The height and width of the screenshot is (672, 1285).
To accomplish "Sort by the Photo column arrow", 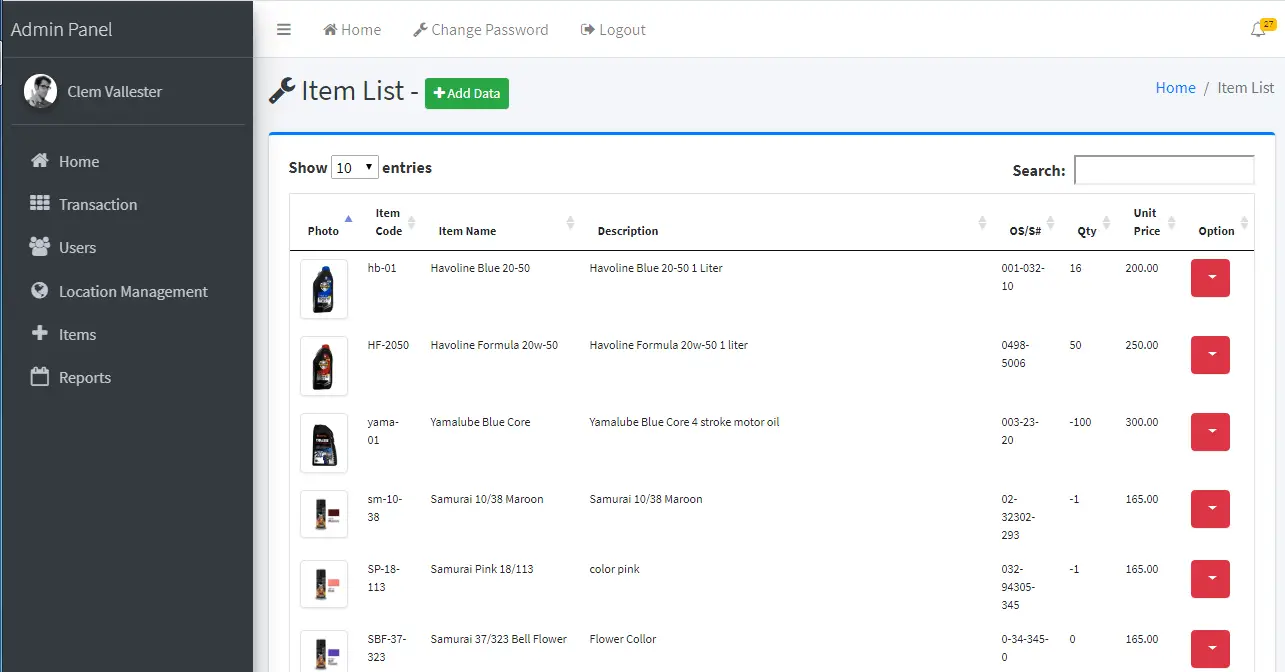I will click(348, 218).
